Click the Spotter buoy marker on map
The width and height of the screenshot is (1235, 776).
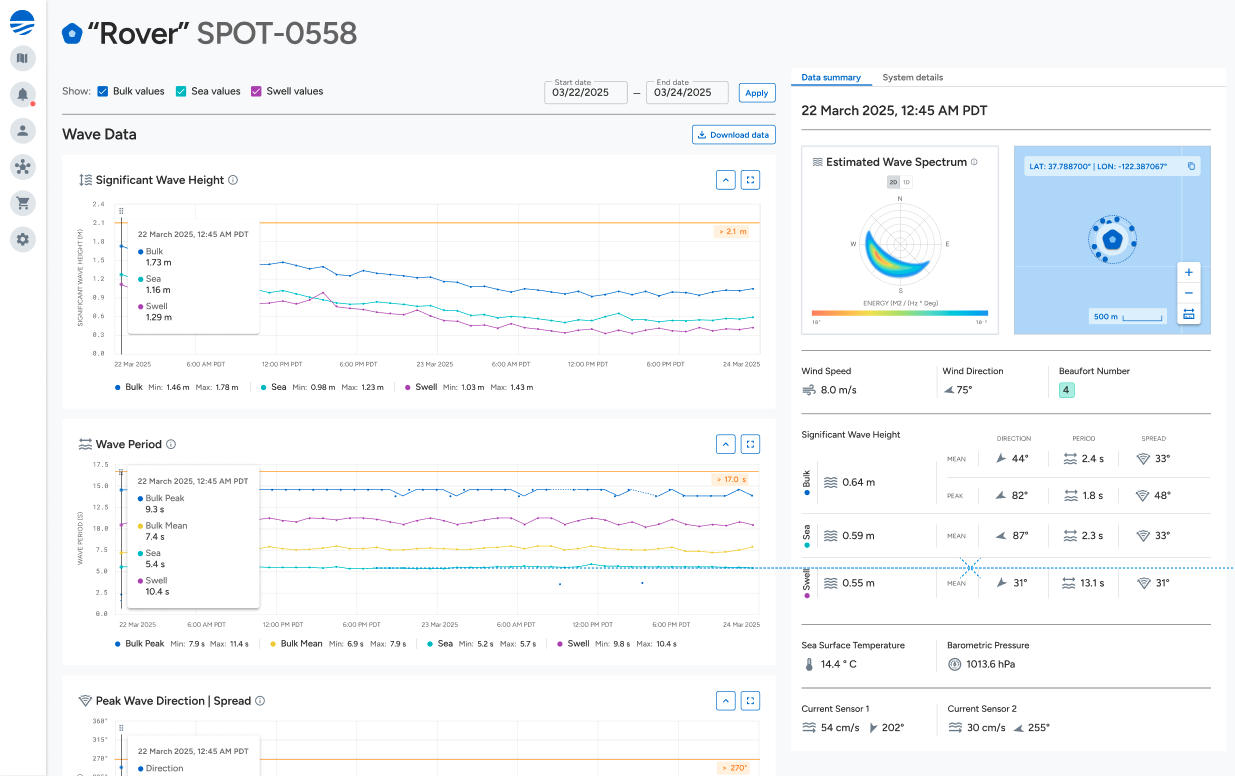coord(1112,240)
